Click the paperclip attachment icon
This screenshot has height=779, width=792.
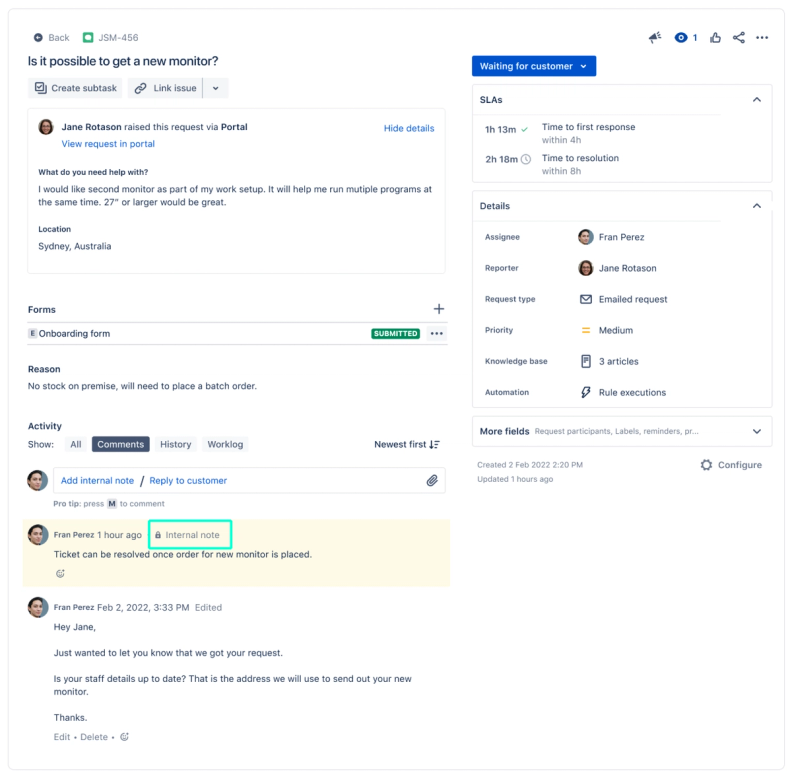click(432, 480)
